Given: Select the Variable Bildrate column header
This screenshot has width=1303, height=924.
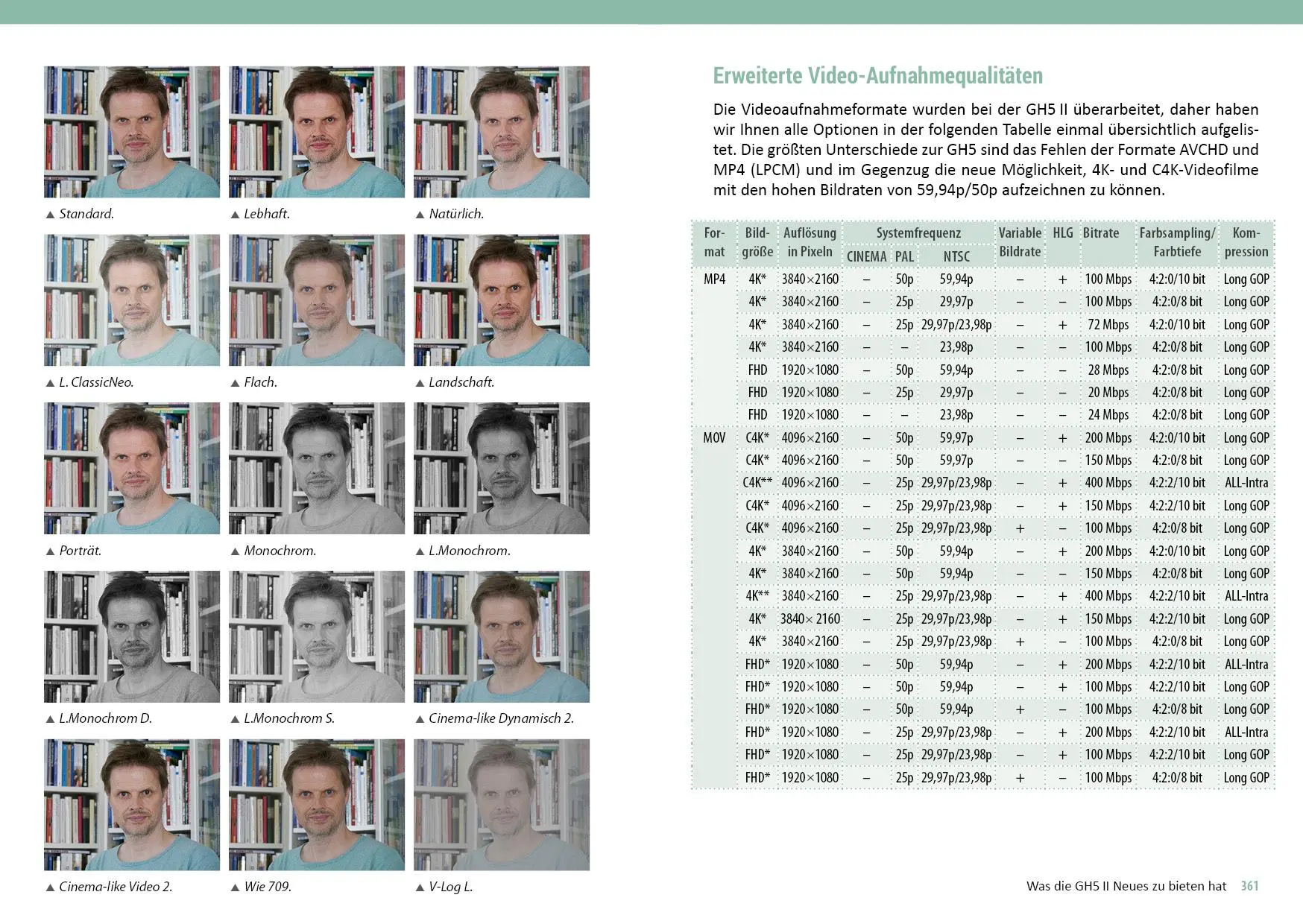Looking at the screenshot, I should pos(1020,242).
